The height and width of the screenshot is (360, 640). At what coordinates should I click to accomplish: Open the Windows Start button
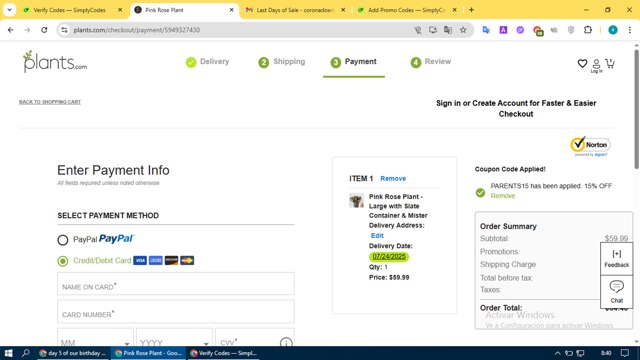coord(9,353)
